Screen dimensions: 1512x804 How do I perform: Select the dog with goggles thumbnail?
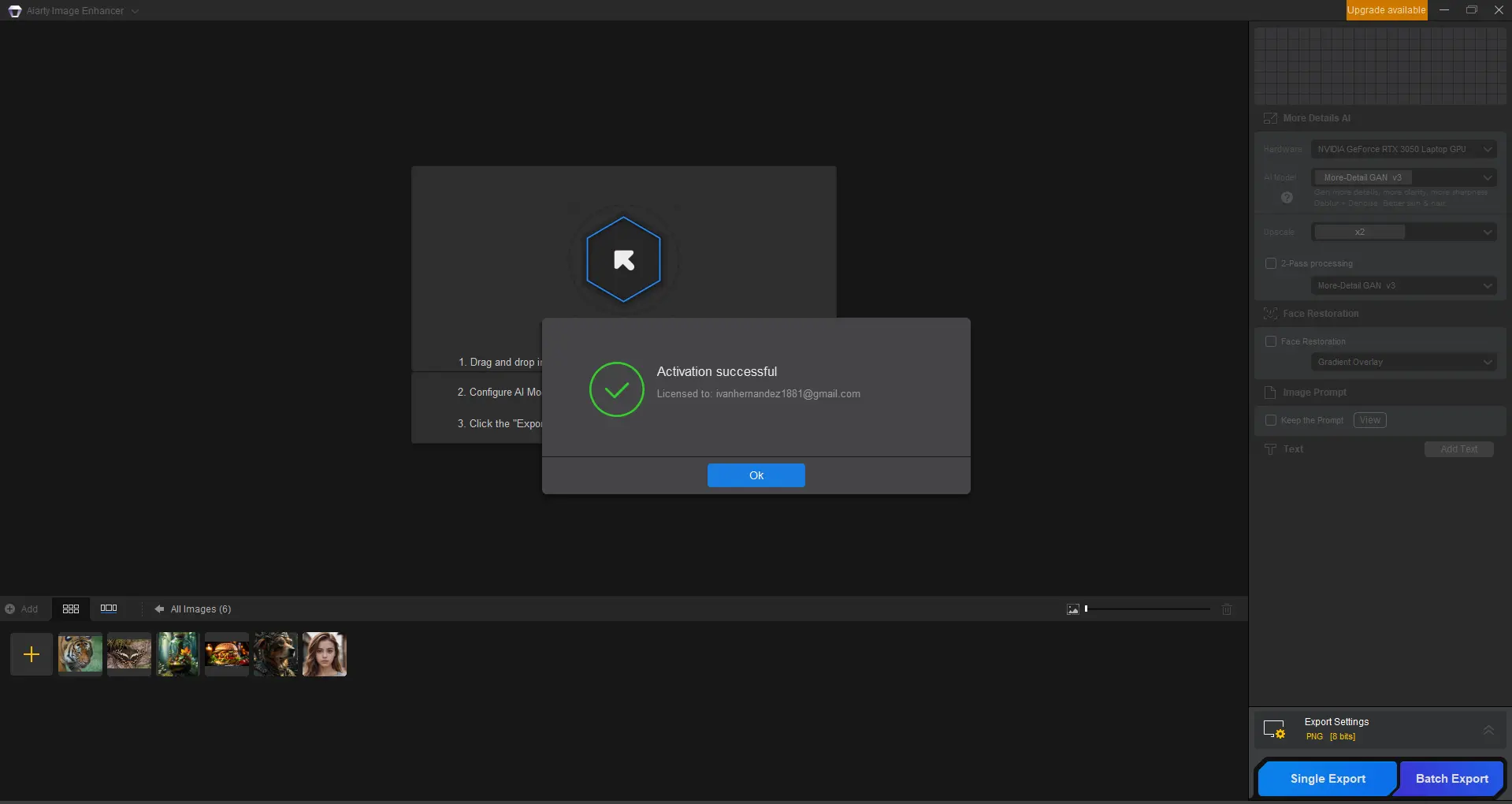276,654
